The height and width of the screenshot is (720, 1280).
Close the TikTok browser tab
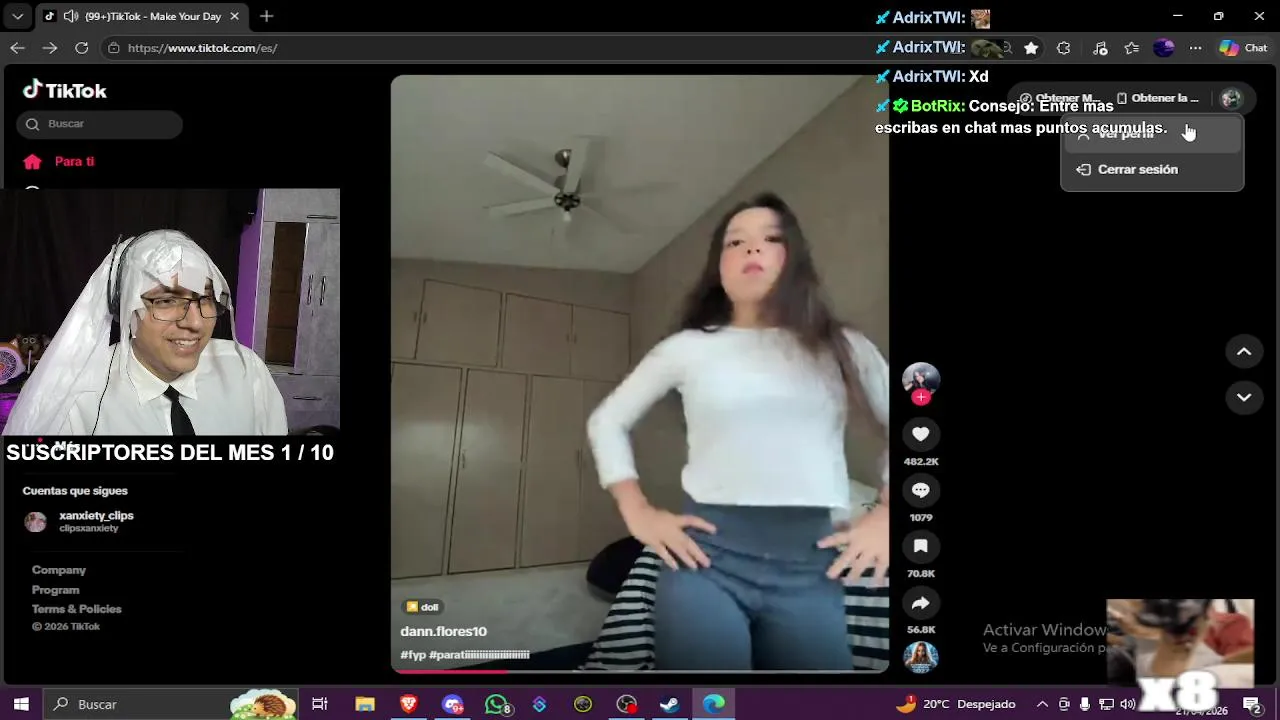point(234,16)
